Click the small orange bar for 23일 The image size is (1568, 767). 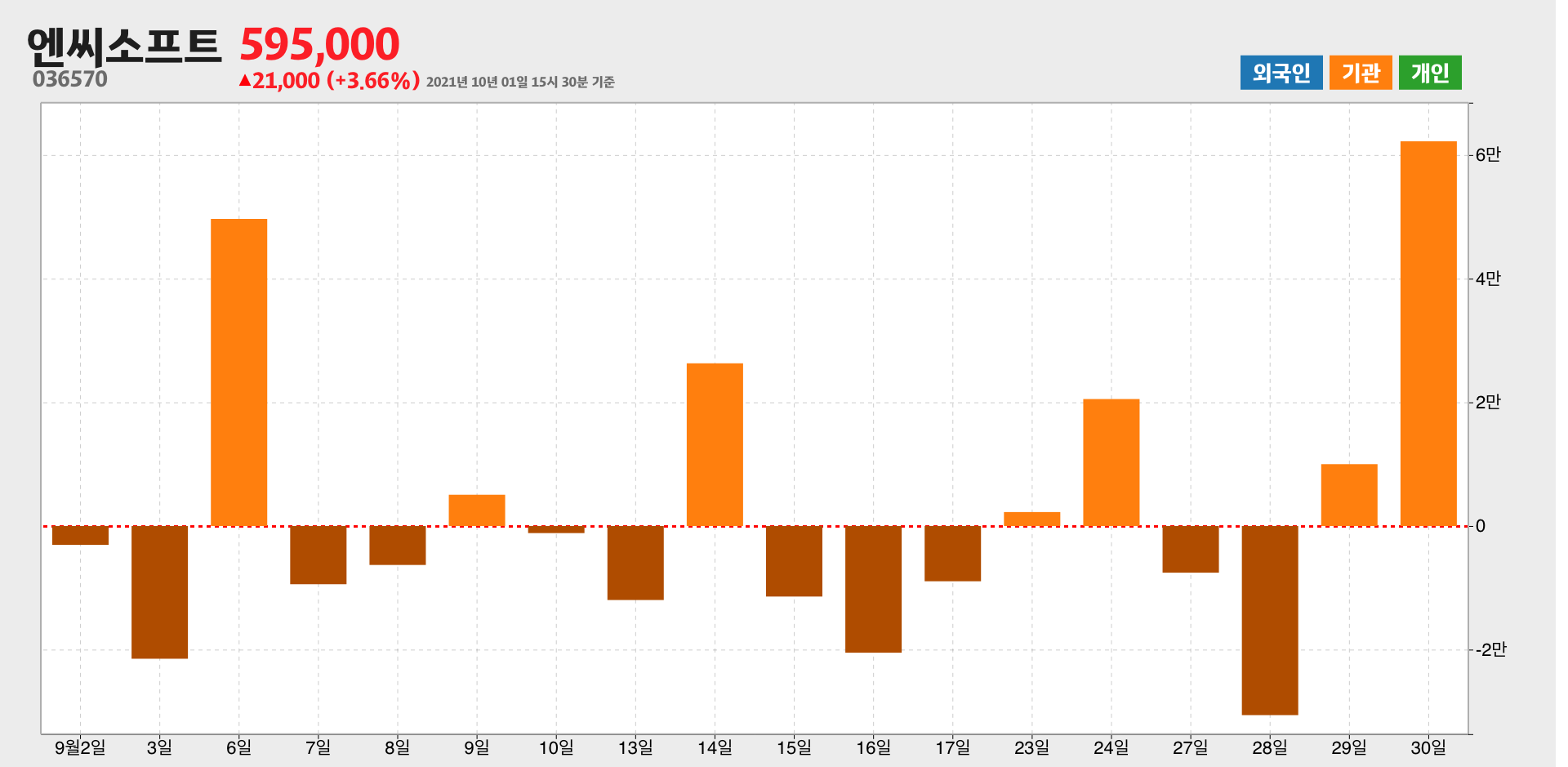pyautogui.click(x=1031, y=519)
